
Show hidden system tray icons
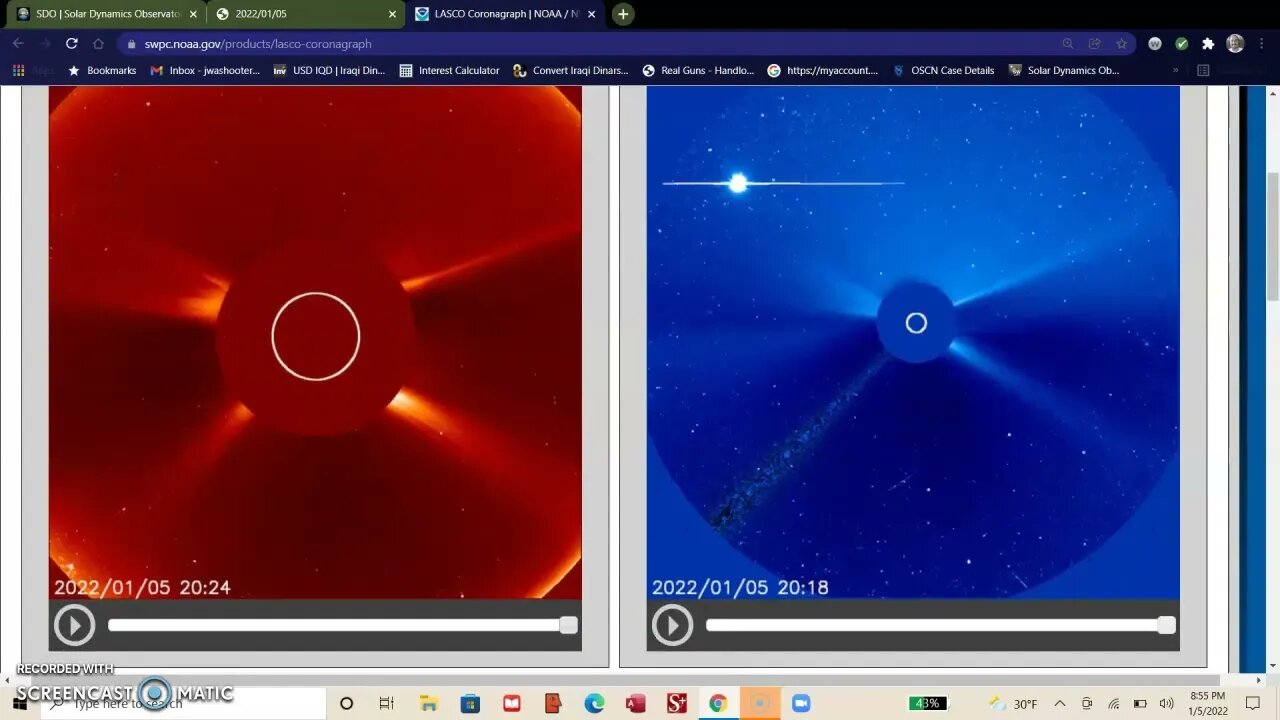tap(1059, 703)
